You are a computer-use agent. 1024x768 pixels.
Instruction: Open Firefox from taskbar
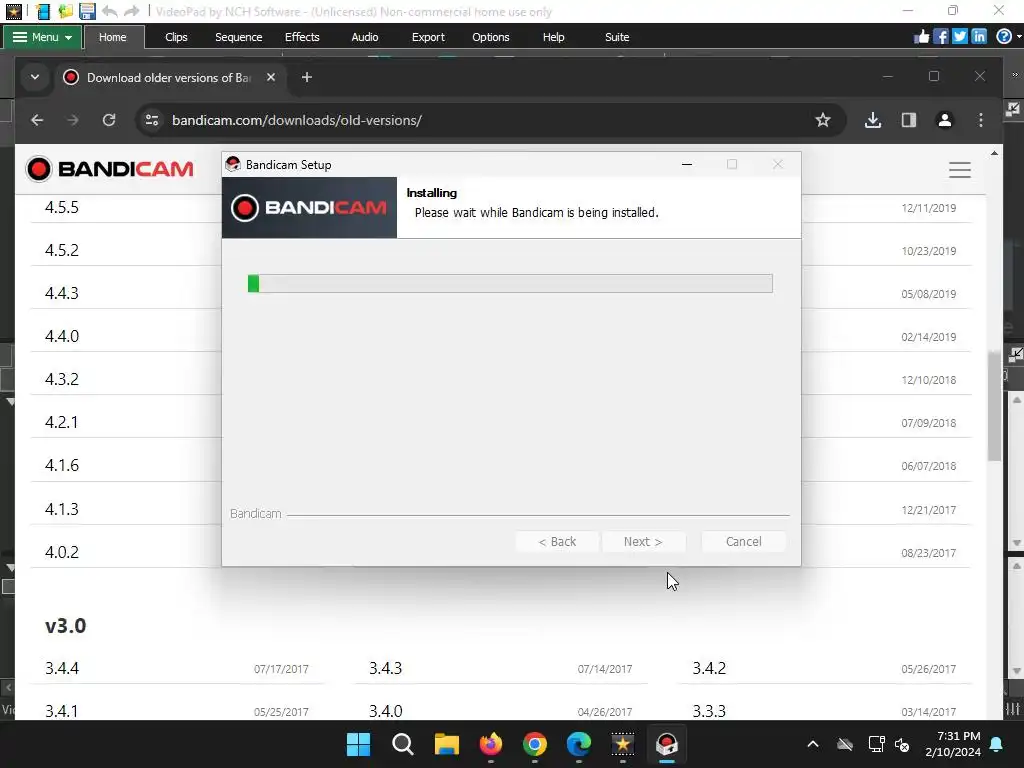pos(490,744)
